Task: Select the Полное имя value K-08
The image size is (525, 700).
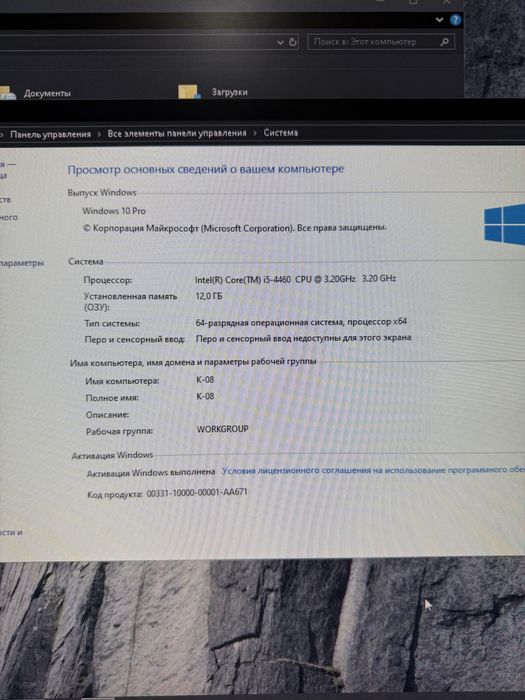Action: point(205,396)
